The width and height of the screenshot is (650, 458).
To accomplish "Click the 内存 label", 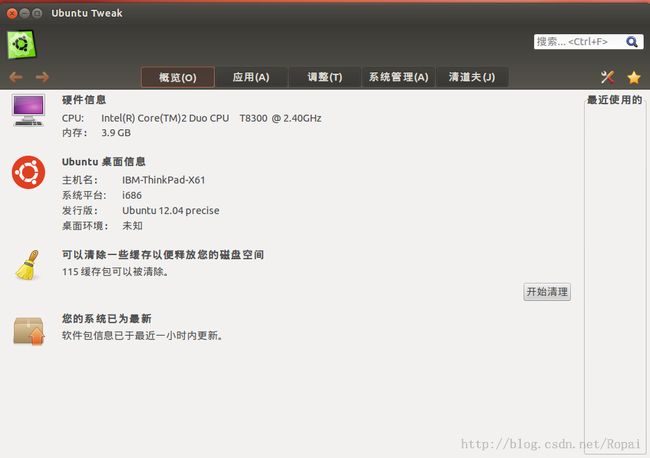I will coord(75,133).
